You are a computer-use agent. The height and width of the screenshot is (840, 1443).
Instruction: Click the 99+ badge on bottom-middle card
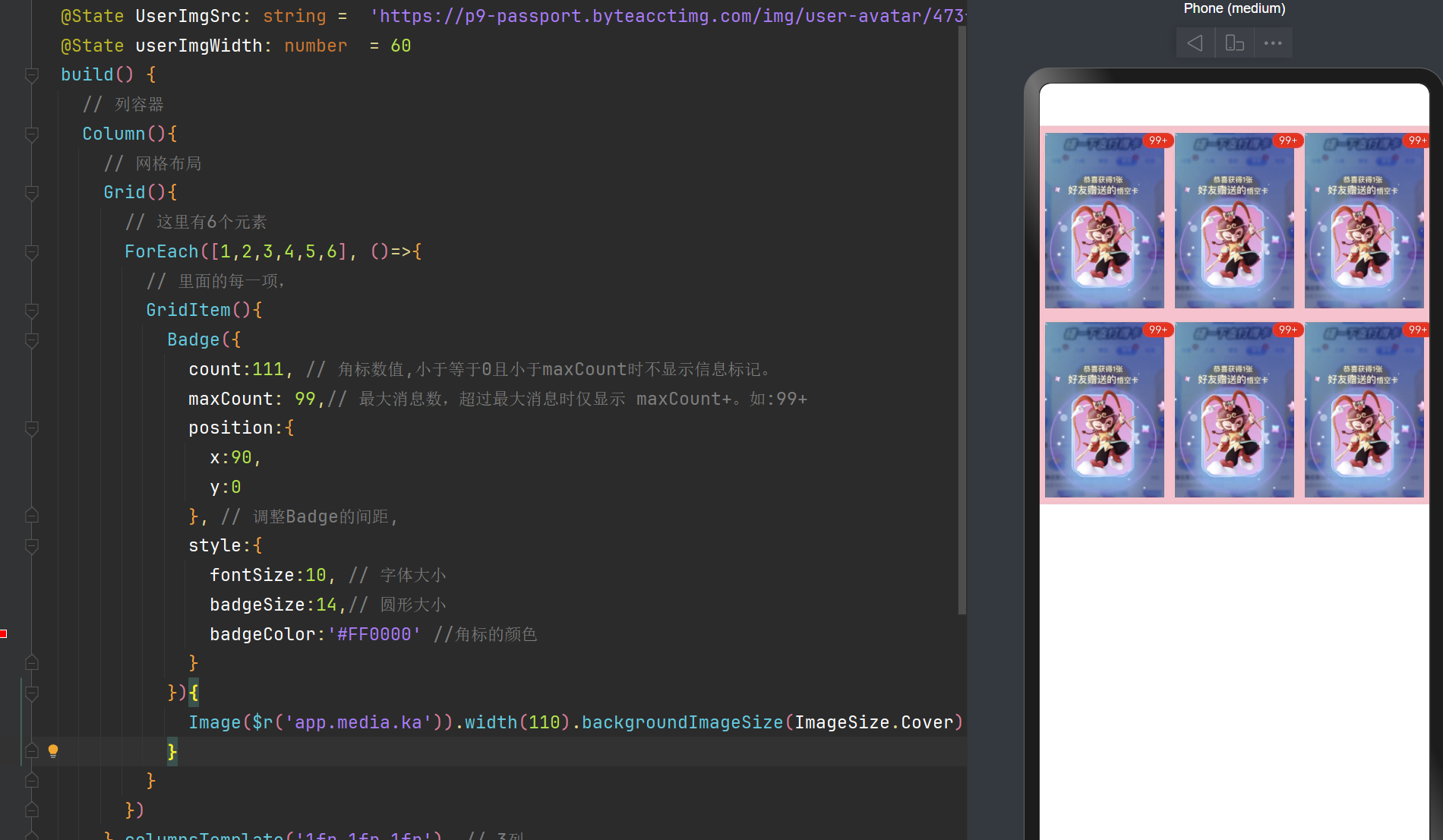click(1288, 330)
